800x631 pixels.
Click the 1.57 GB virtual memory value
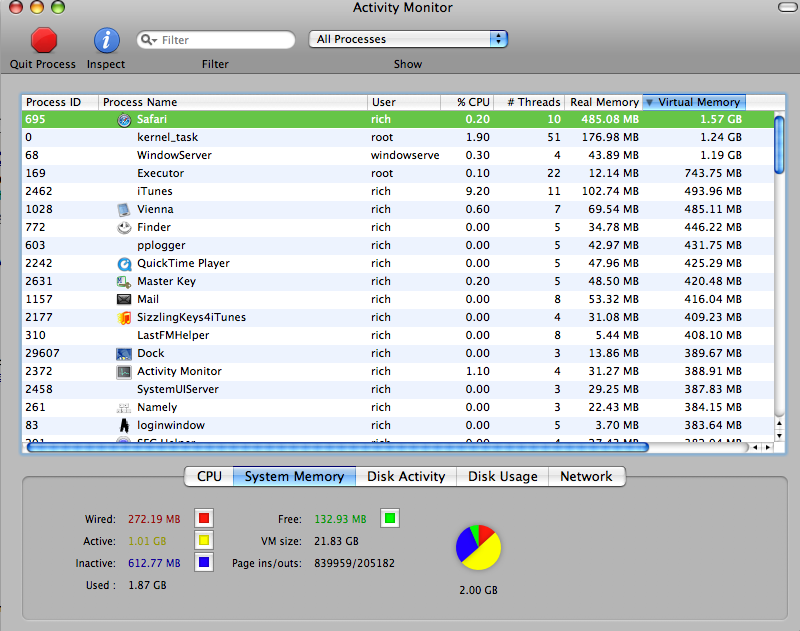pos(720,119)
